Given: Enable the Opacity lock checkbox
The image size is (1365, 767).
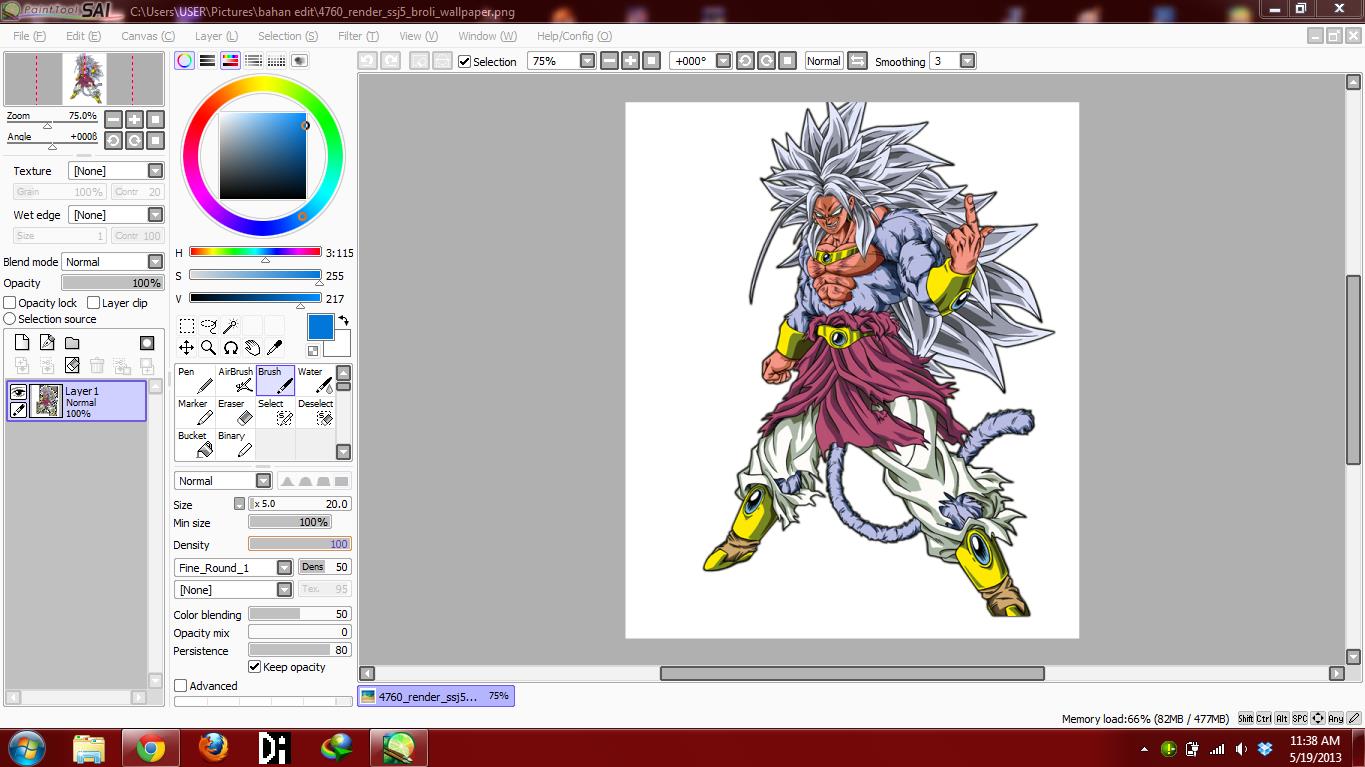Looking at the screenshot, I should pos(10,303).
